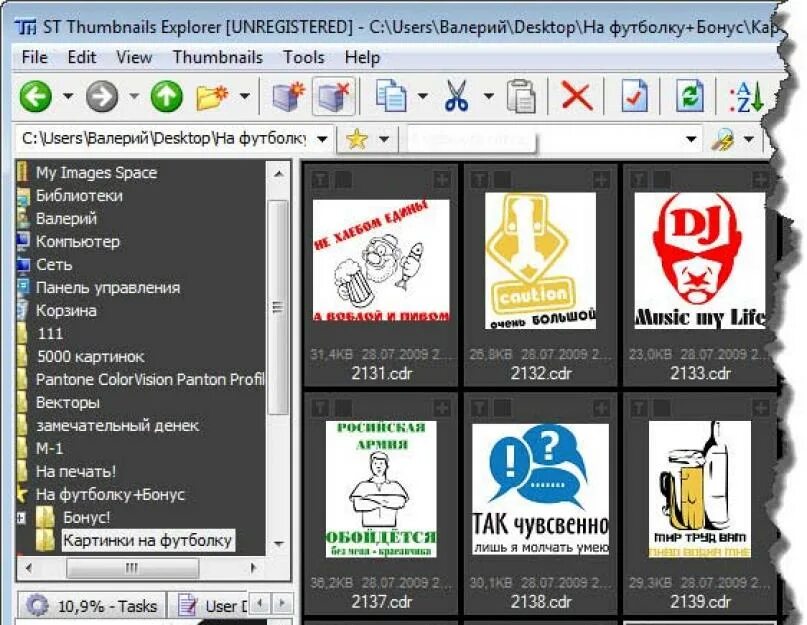807x625 pixels.
Task: Select Библиотеки in folder tree
Action: 79,196
